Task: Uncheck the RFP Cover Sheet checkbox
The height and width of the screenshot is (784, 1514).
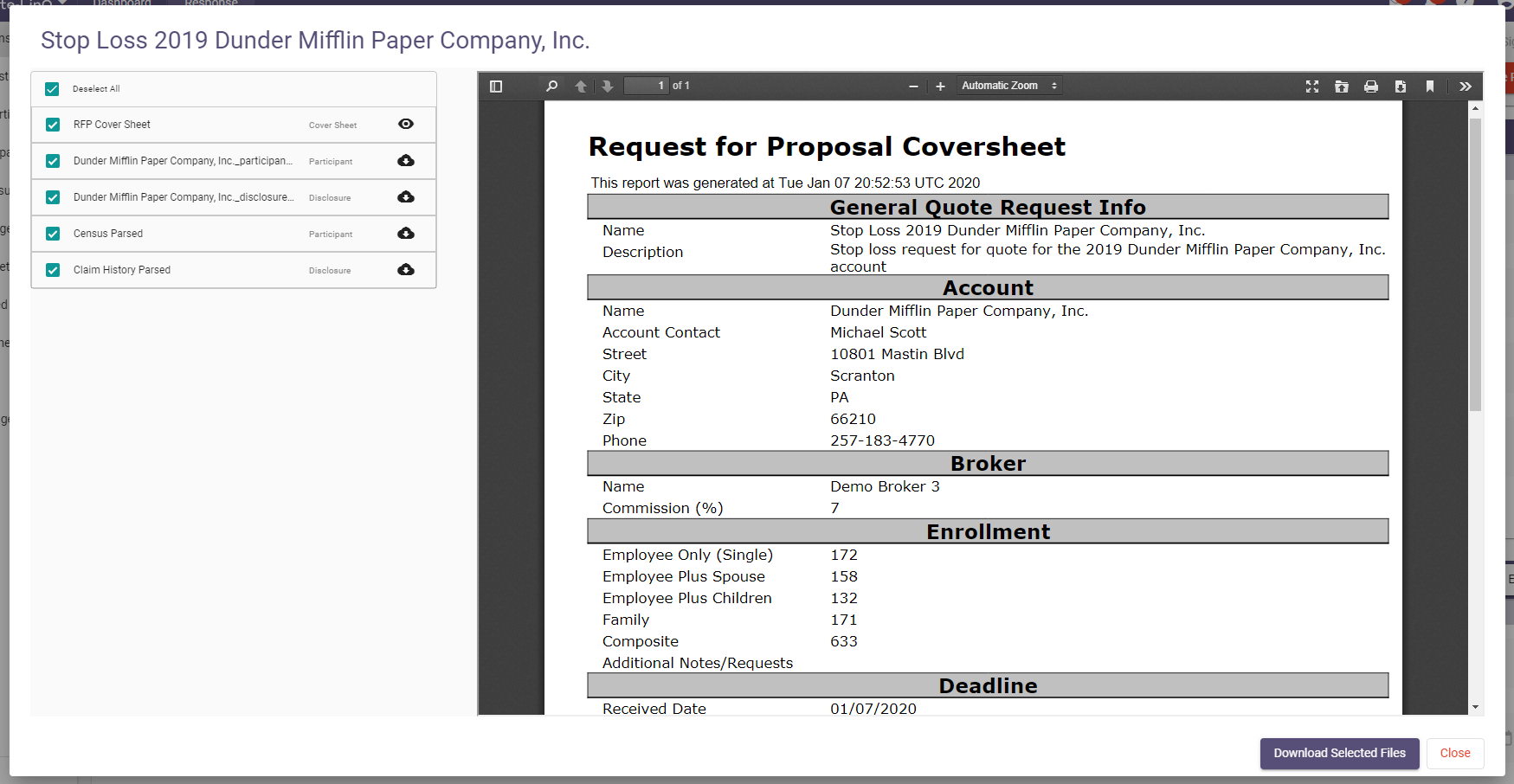Action: click(x=53, y=125)
